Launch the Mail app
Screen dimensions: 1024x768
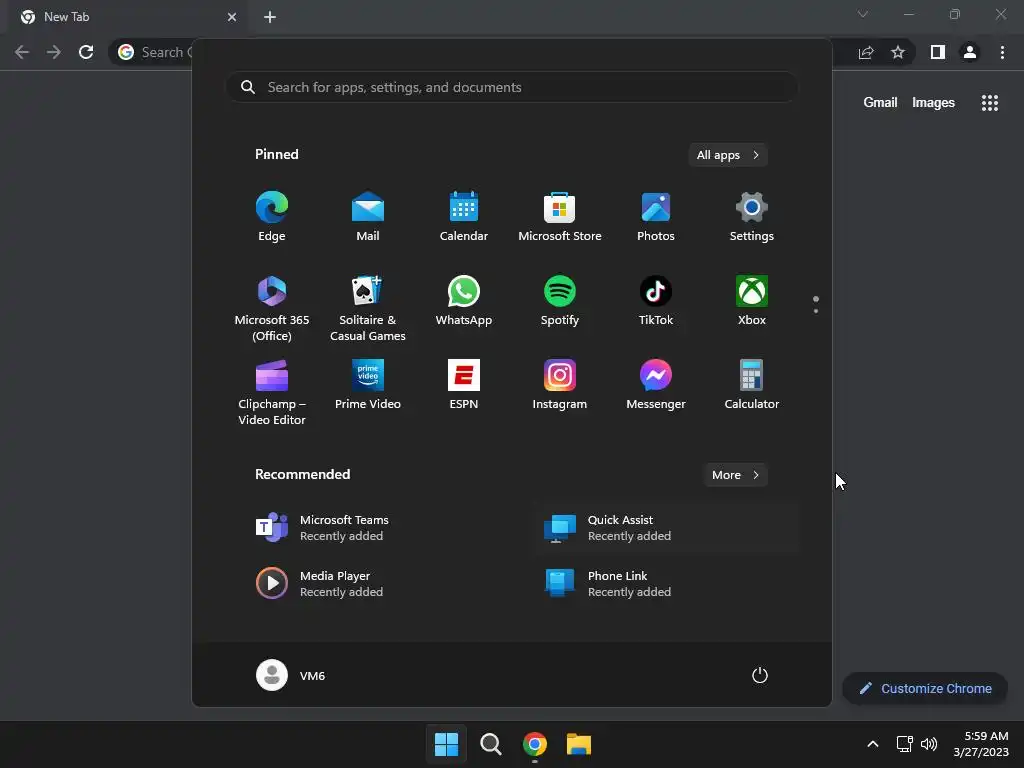(368, 216)
